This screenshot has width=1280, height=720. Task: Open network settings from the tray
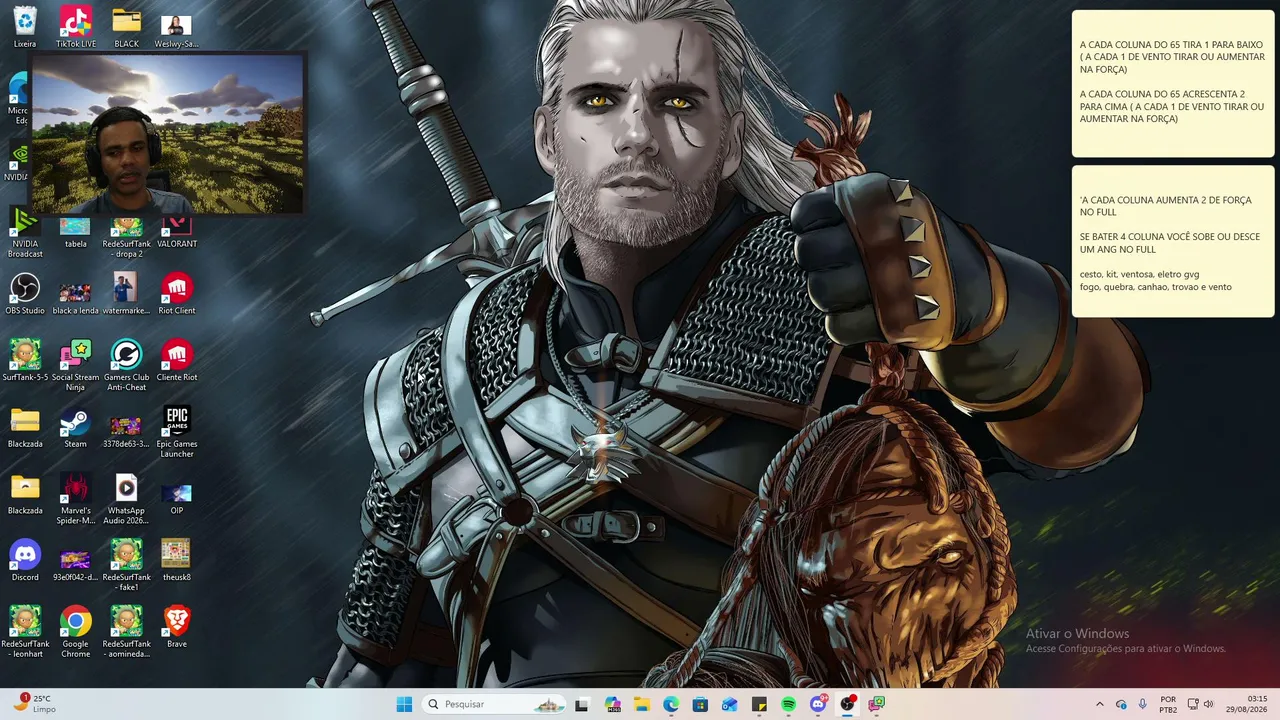1193,704
